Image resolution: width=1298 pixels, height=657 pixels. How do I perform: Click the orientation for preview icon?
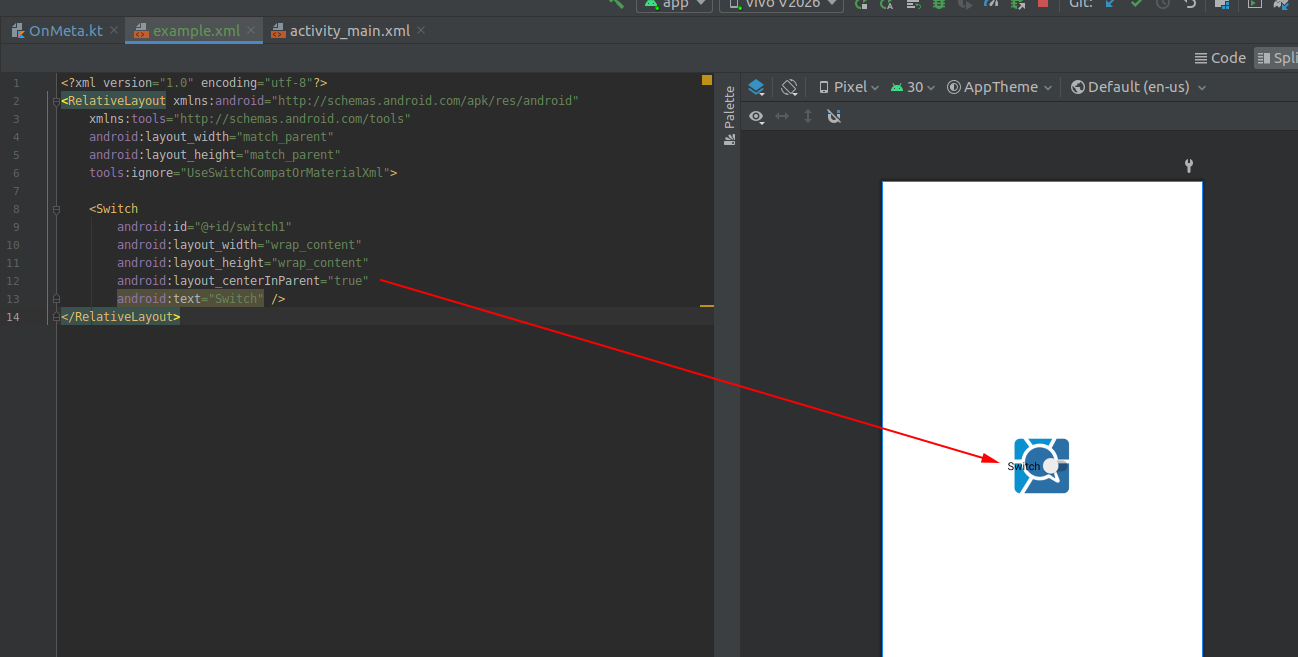click(x=789, y=87)
